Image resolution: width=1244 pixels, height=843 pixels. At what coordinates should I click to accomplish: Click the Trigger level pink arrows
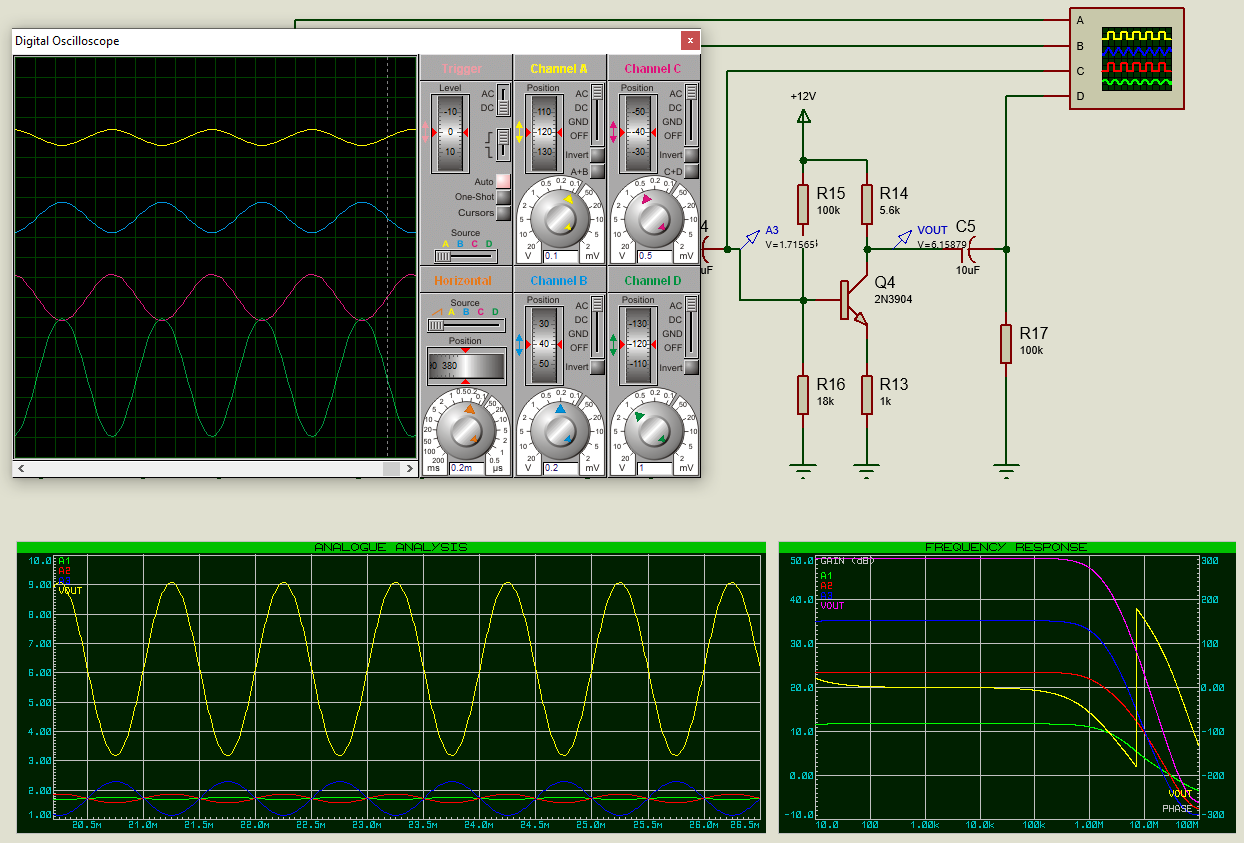pyautogui.click(x=426, y=132)
